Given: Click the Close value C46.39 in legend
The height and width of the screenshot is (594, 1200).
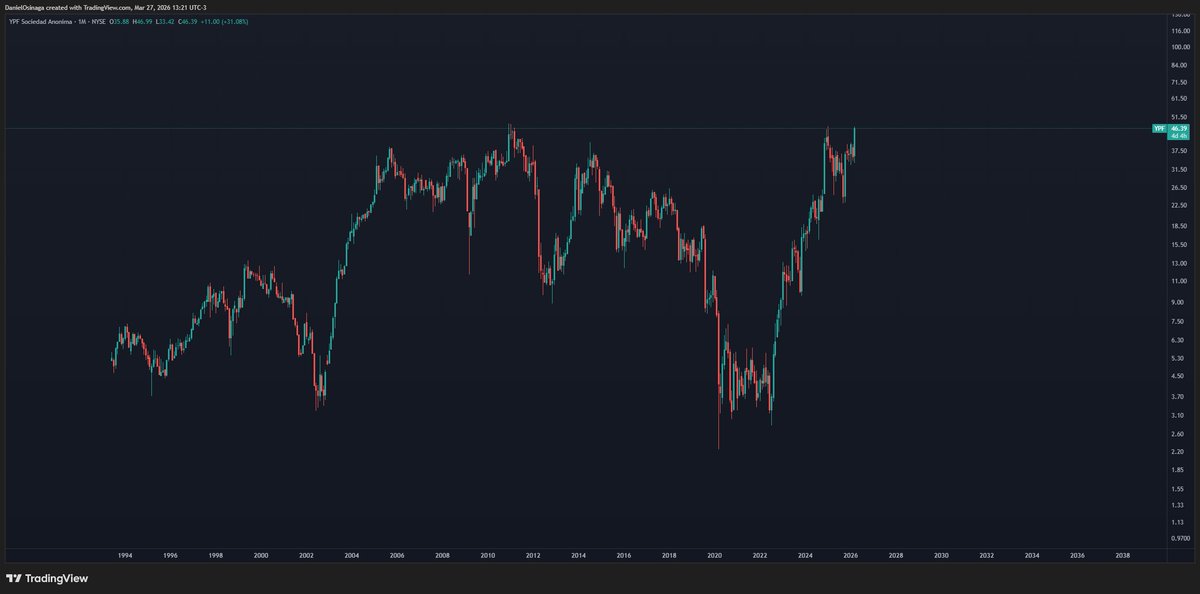Looking at the screenshot, I should click(x=188, y=21).
